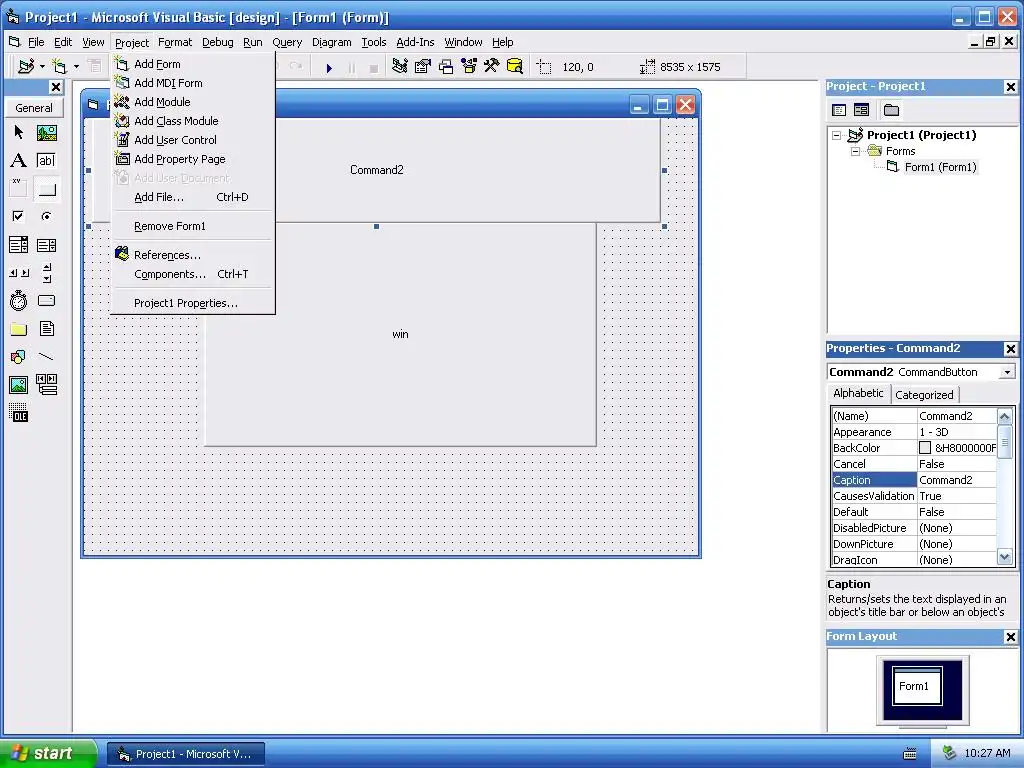The image size is (1024, 768).
Task: Pick the Image control tool
Action: [18, 385]
